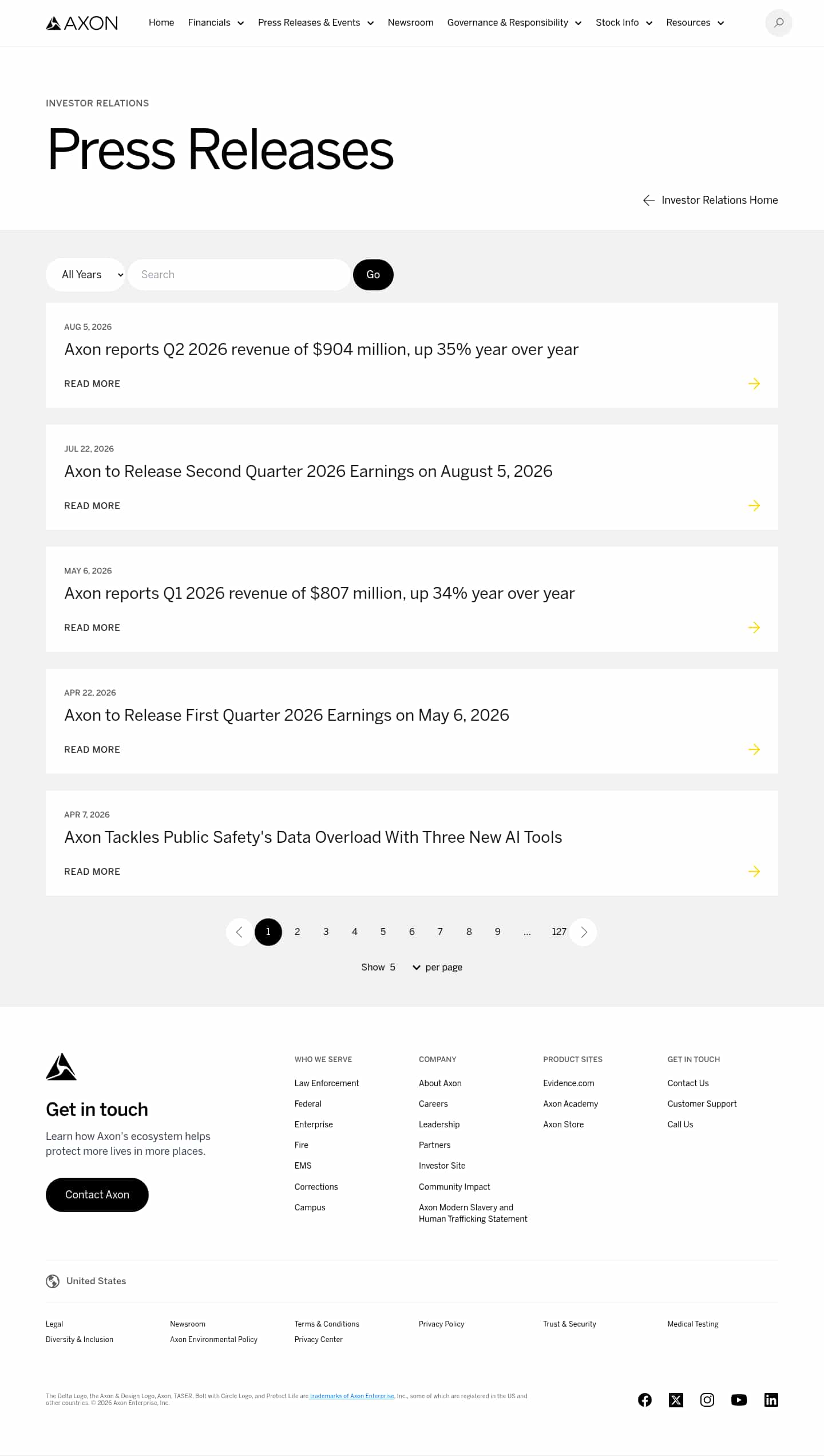Open Evidence.com footer link

point(569,1083)
